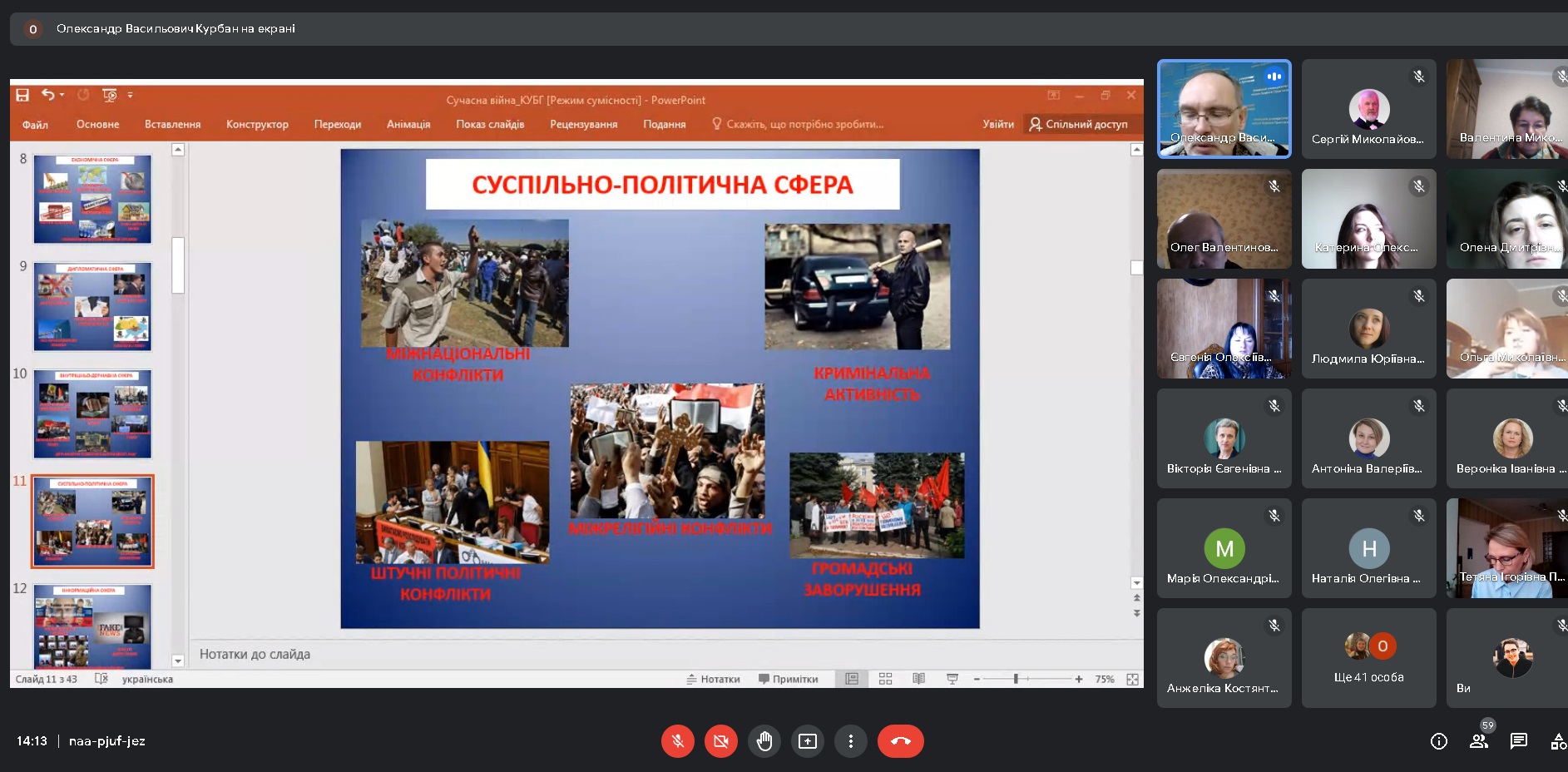Open the Анімація ribbon tab
The image size is (1568, 772).
[x=408, y=124]
